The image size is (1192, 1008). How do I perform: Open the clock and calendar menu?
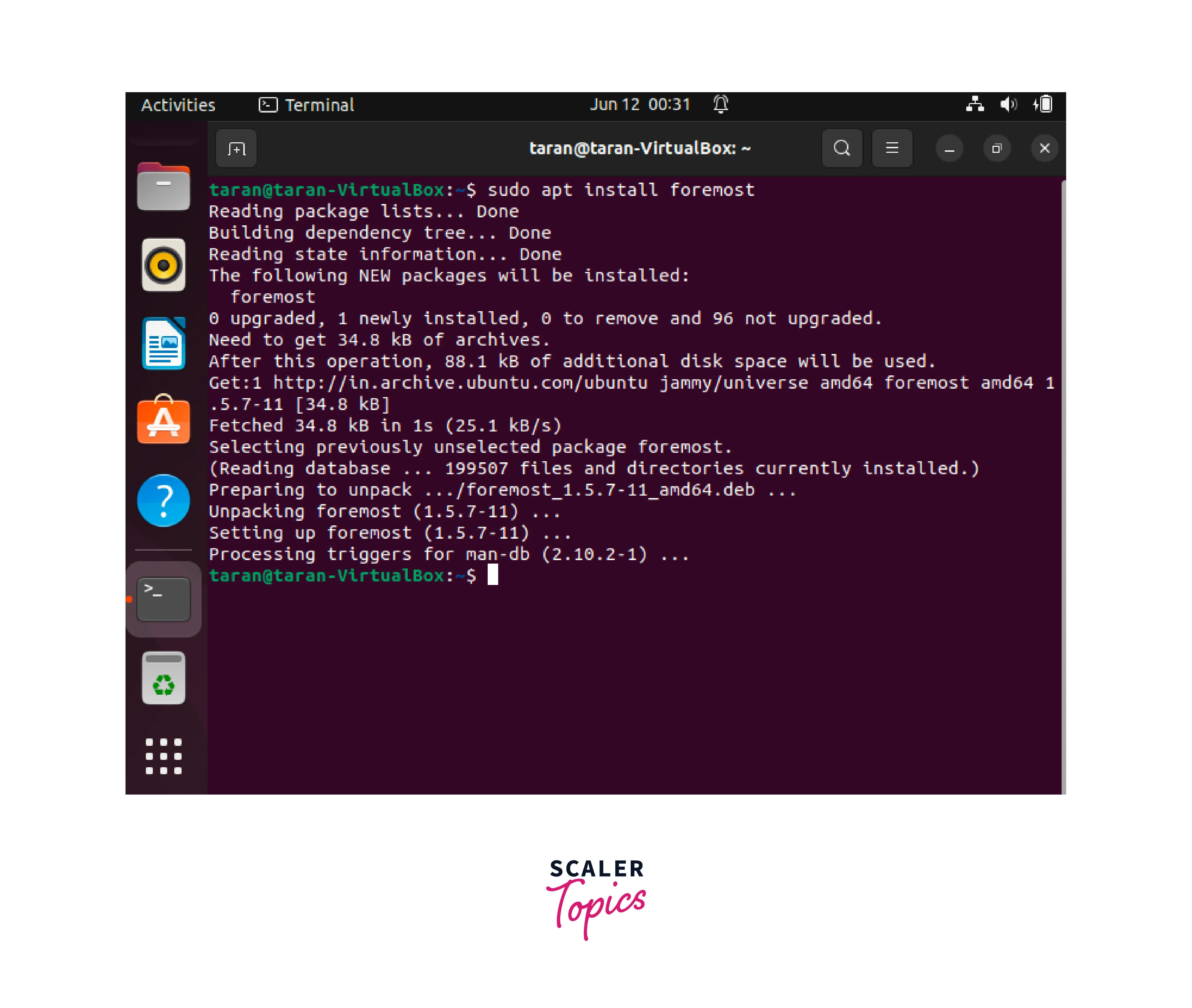(640, 104)
